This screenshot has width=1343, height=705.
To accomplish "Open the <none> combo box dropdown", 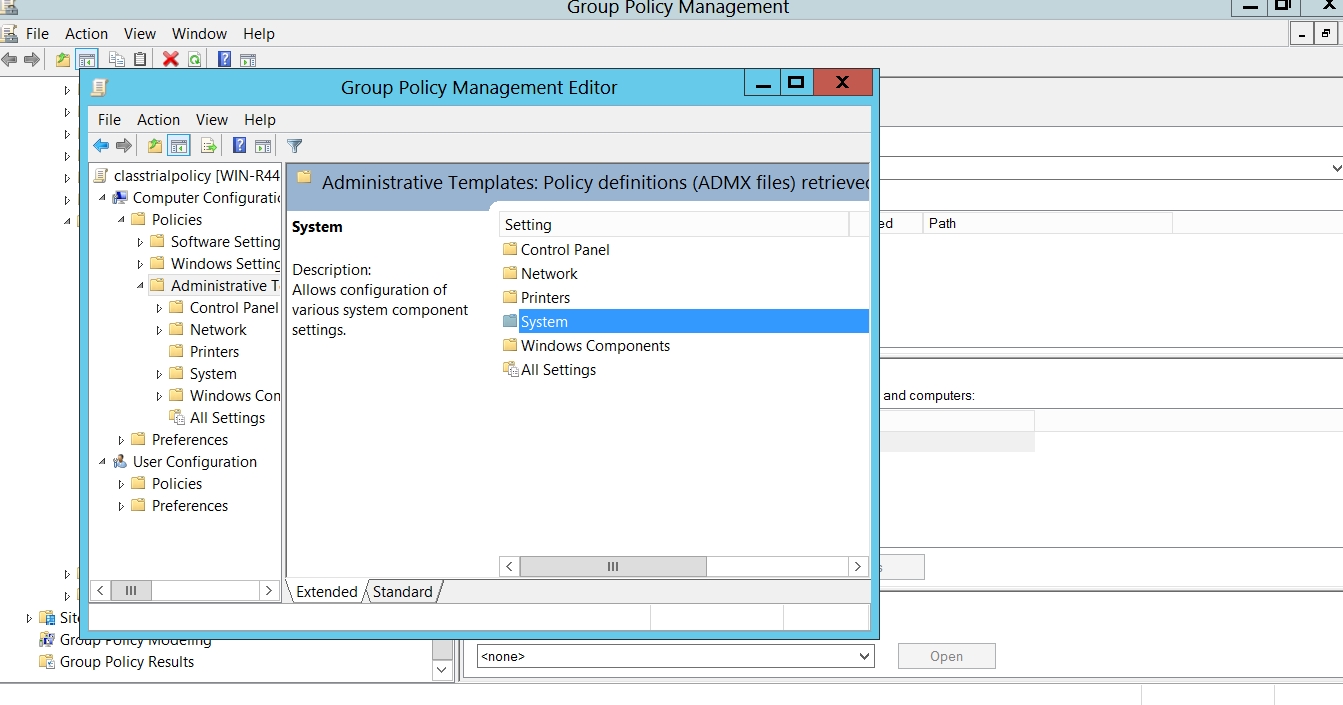I will click(864, 657).
